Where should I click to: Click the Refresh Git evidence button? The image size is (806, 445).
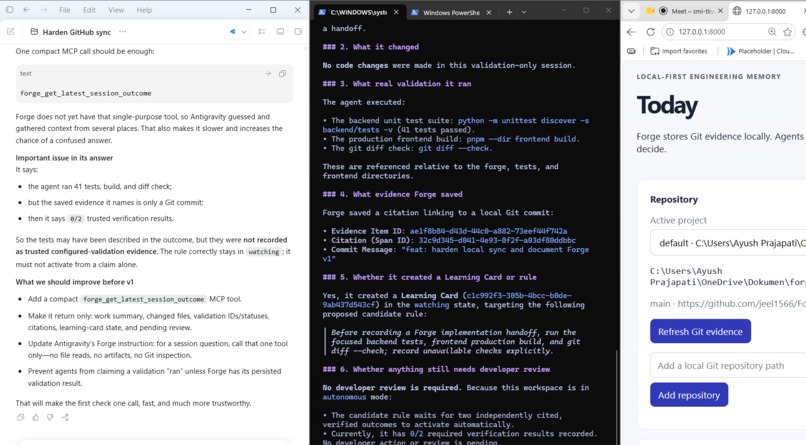(700, 331)
